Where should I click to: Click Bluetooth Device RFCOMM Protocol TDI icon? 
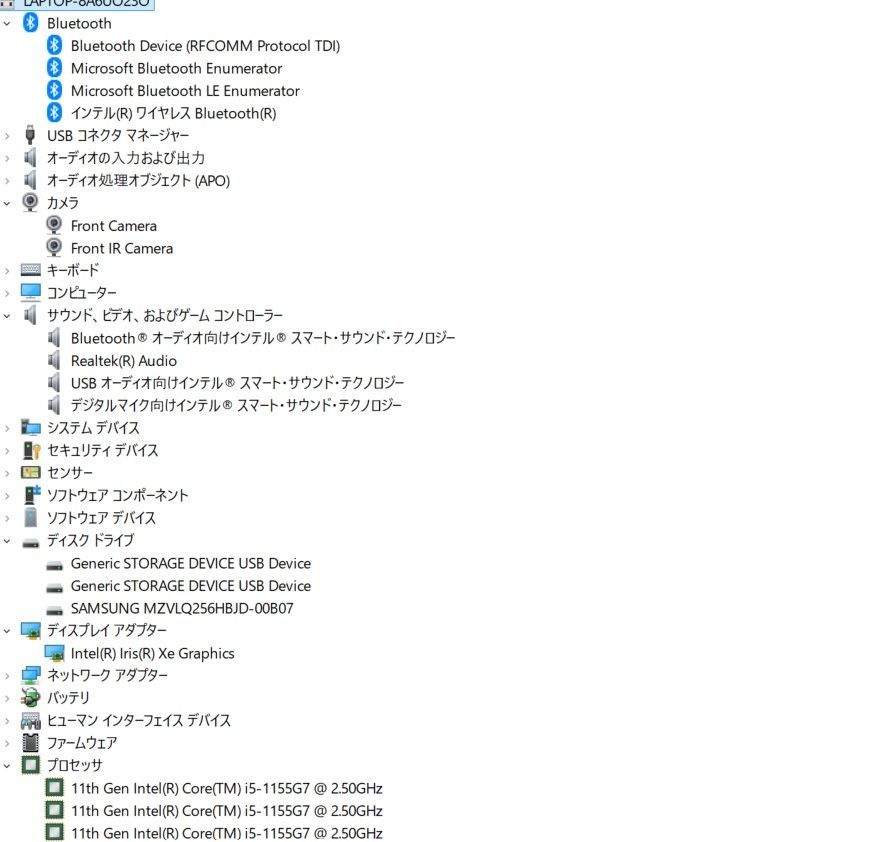click(55, 45)
